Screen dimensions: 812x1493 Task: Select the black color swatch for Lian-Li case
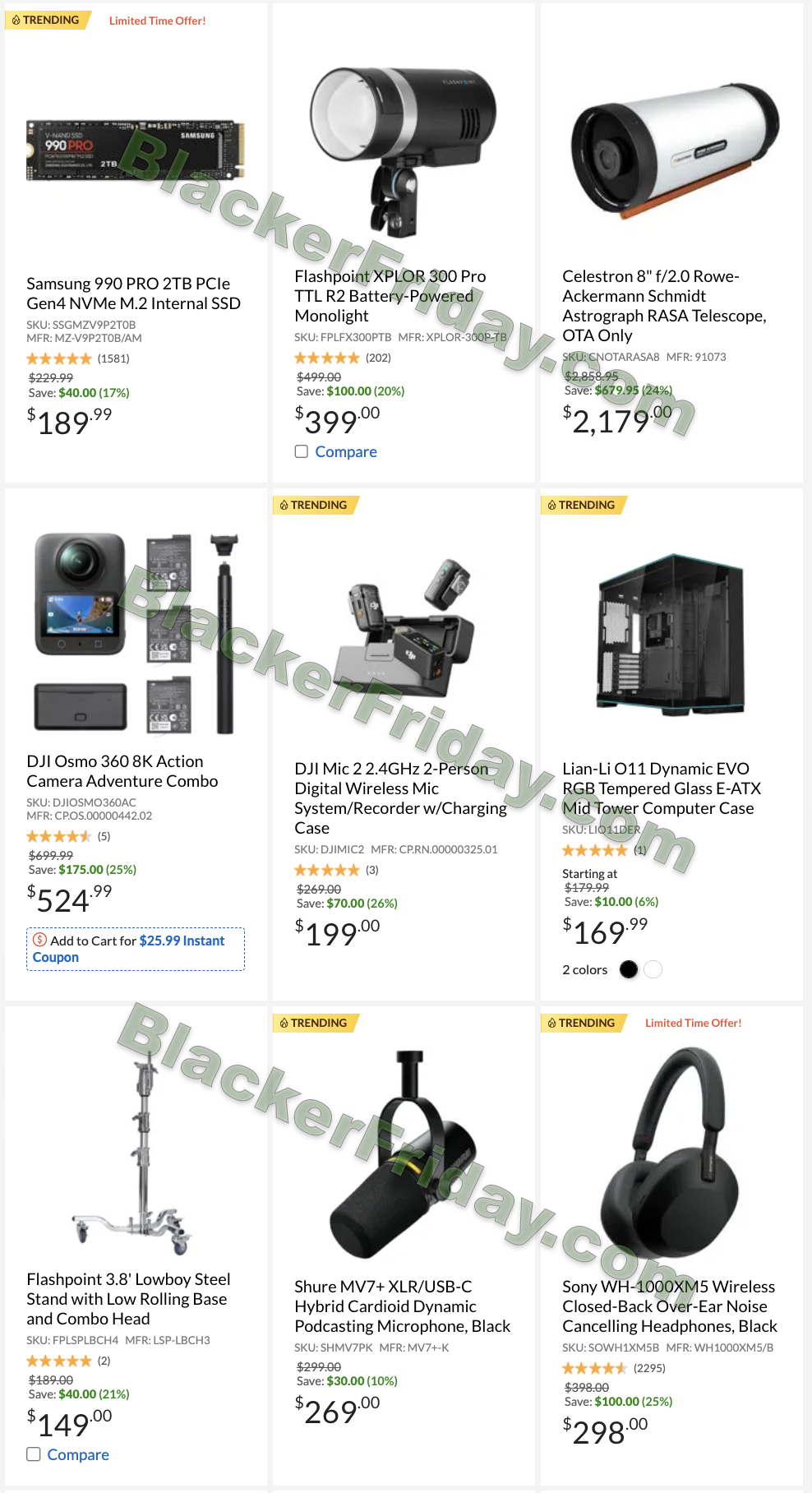(x=629, y=969)
